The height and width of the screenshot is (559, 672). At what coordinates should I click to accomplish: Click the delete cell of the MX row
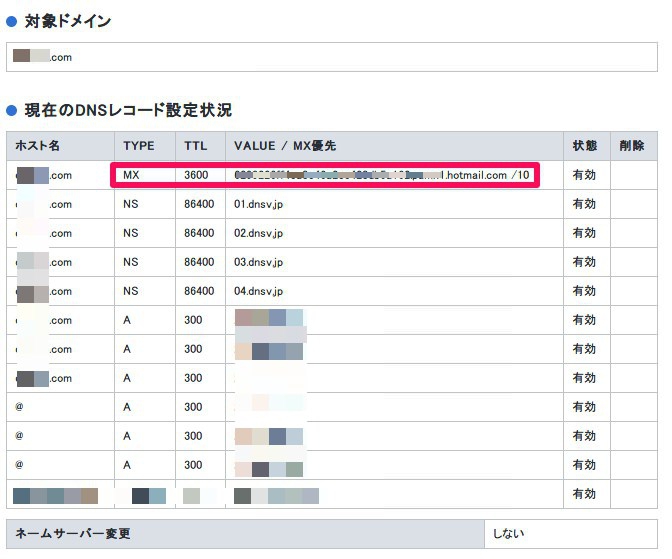(633, 175)
